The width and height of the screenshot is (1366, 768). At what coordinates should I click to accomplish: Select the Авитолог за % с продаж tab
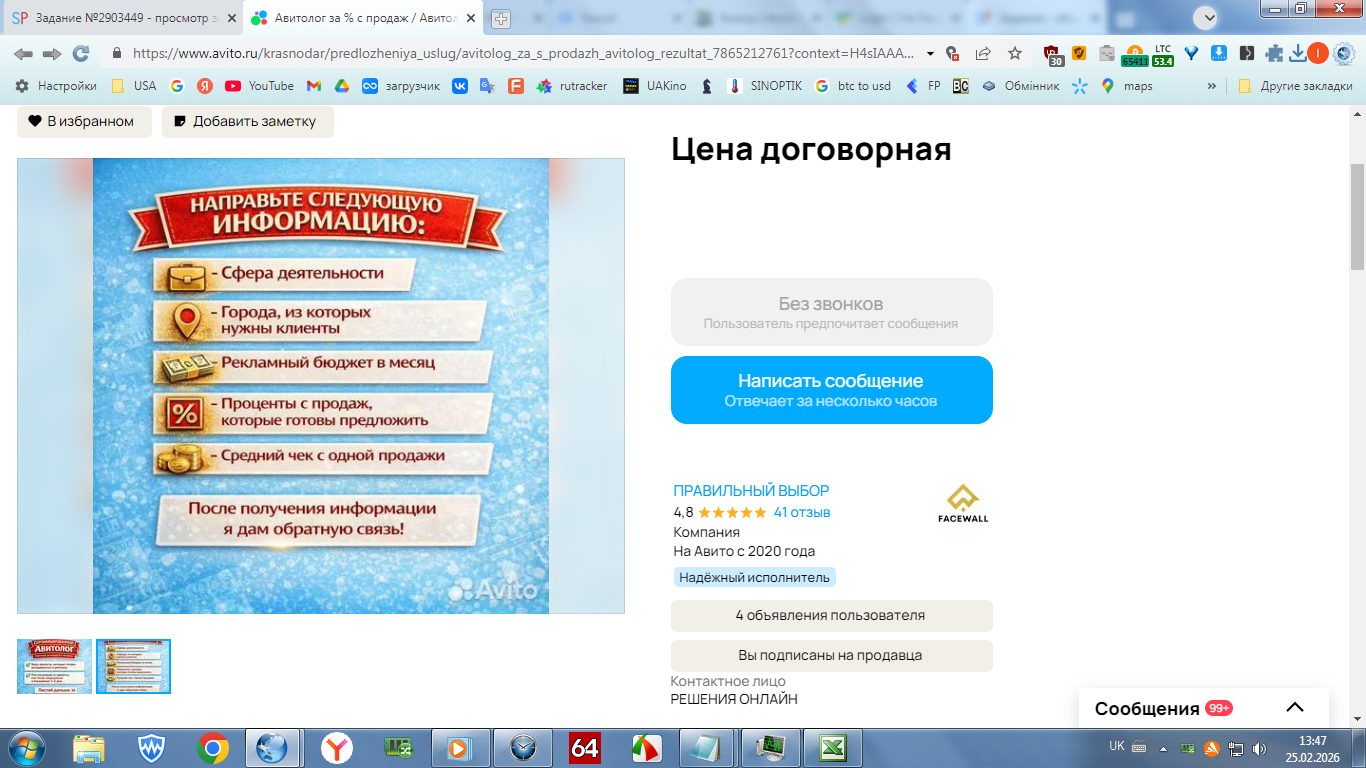(x=364, y=18)
